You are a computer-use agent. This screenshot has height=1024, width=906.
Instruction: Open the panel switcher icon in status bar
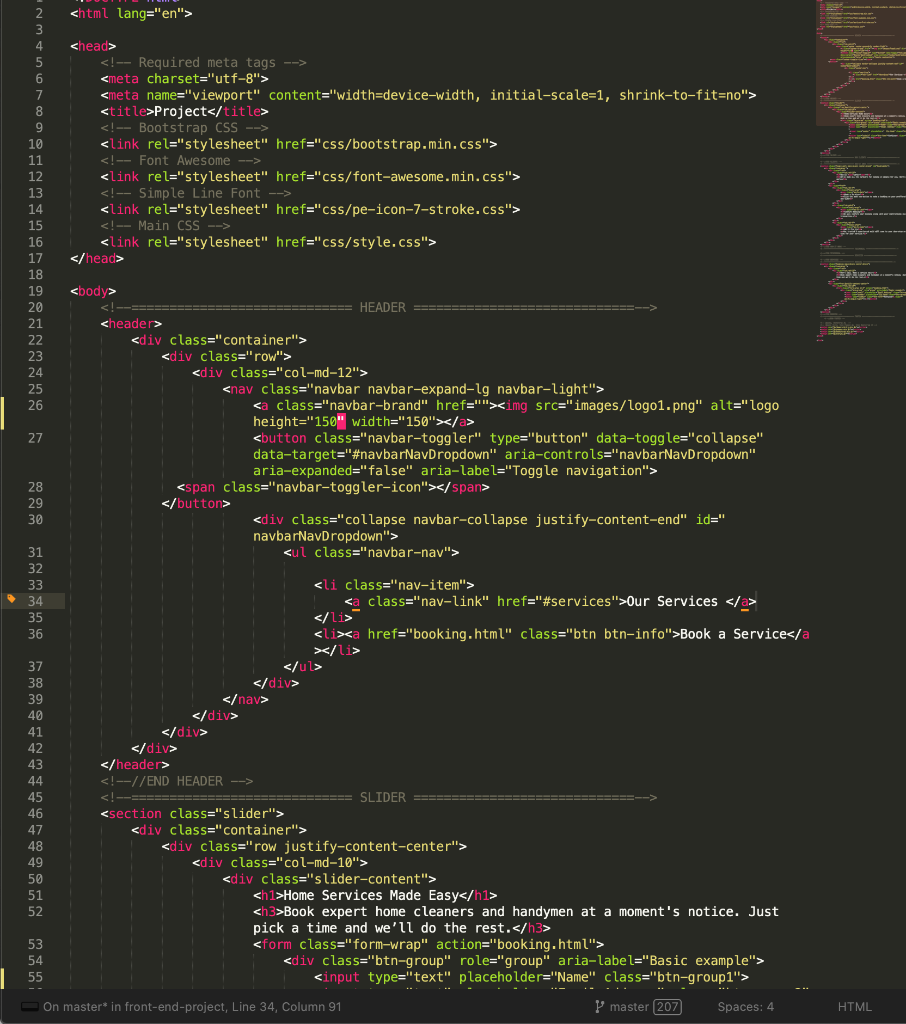(29, 1006)
